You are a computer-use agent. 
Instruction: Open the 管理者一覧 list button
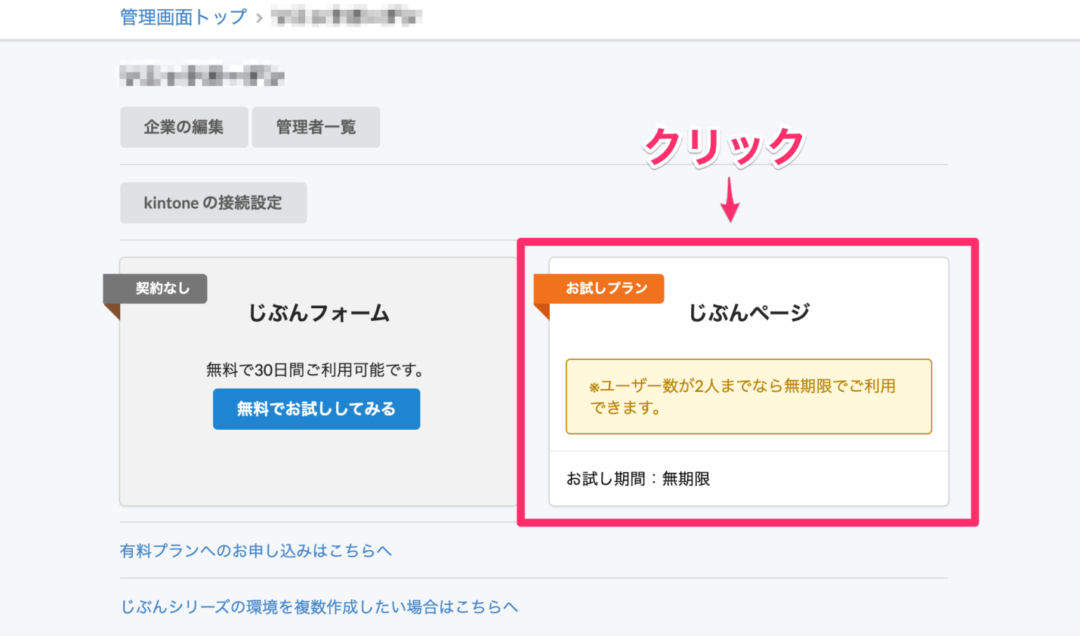315,127
